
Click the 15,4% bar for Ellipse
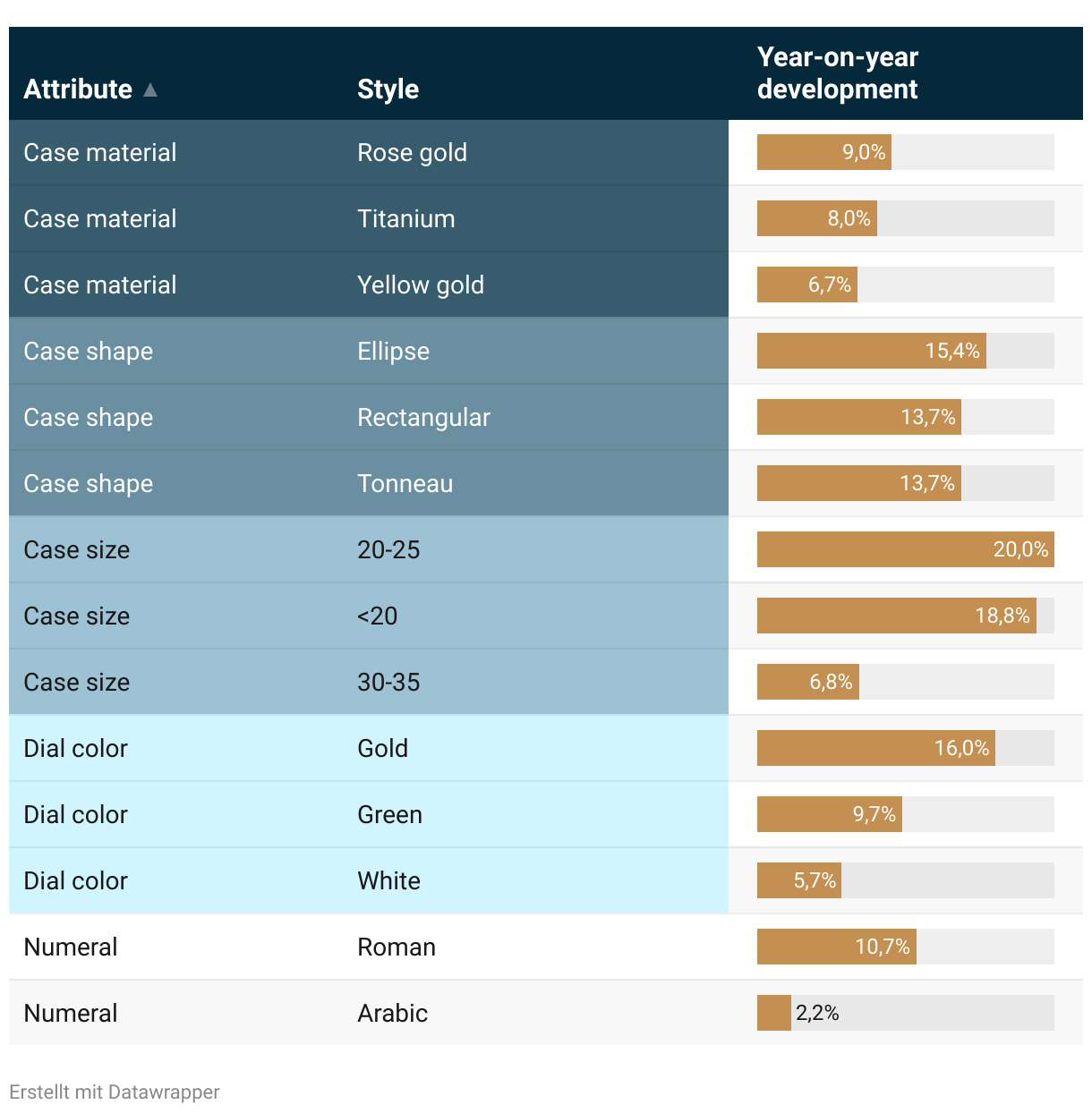pyautogui.click(x=872, y=351)
